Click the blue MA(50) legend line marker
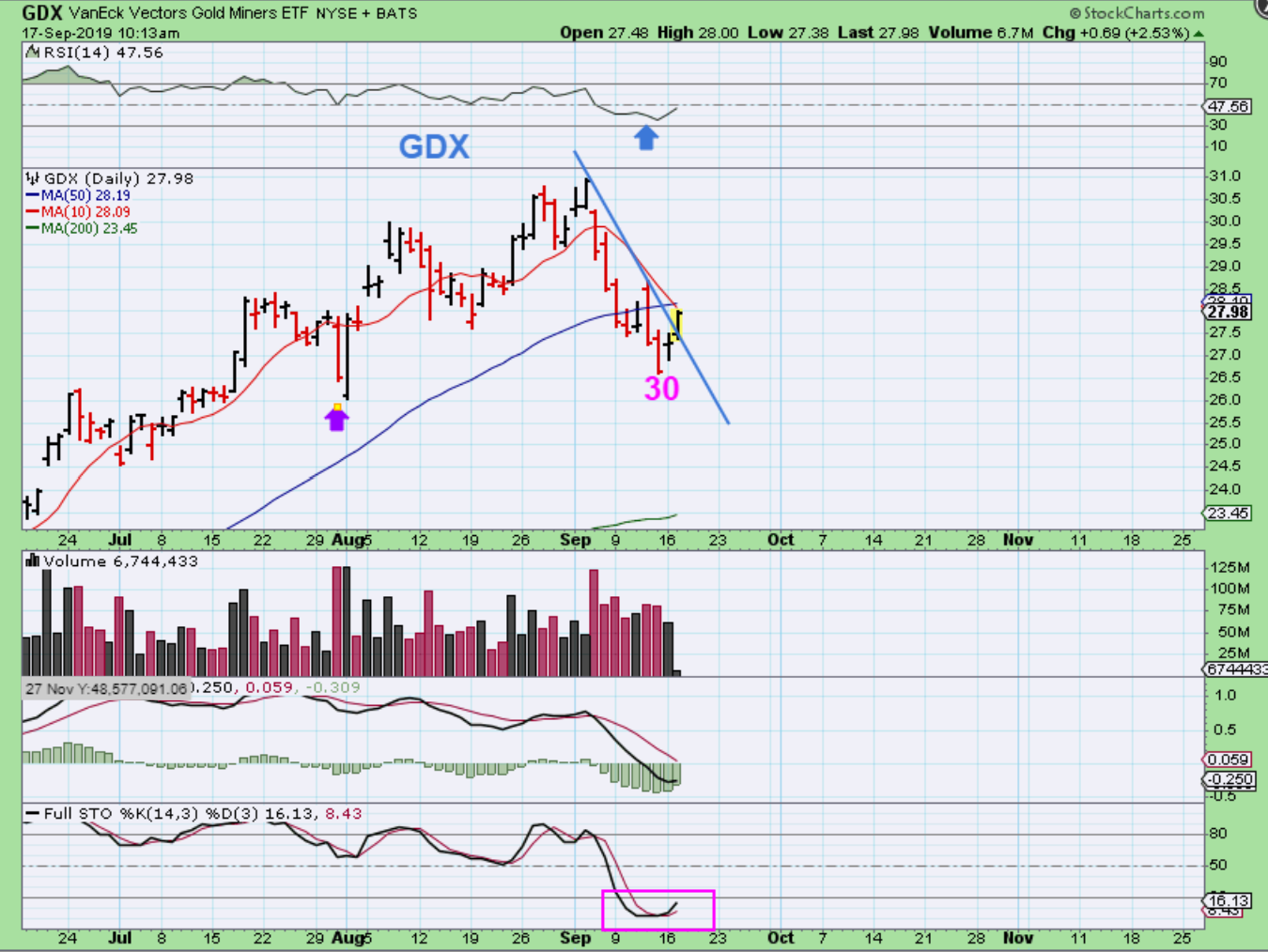Screen dimensions: 1268x952 (33, 195)
